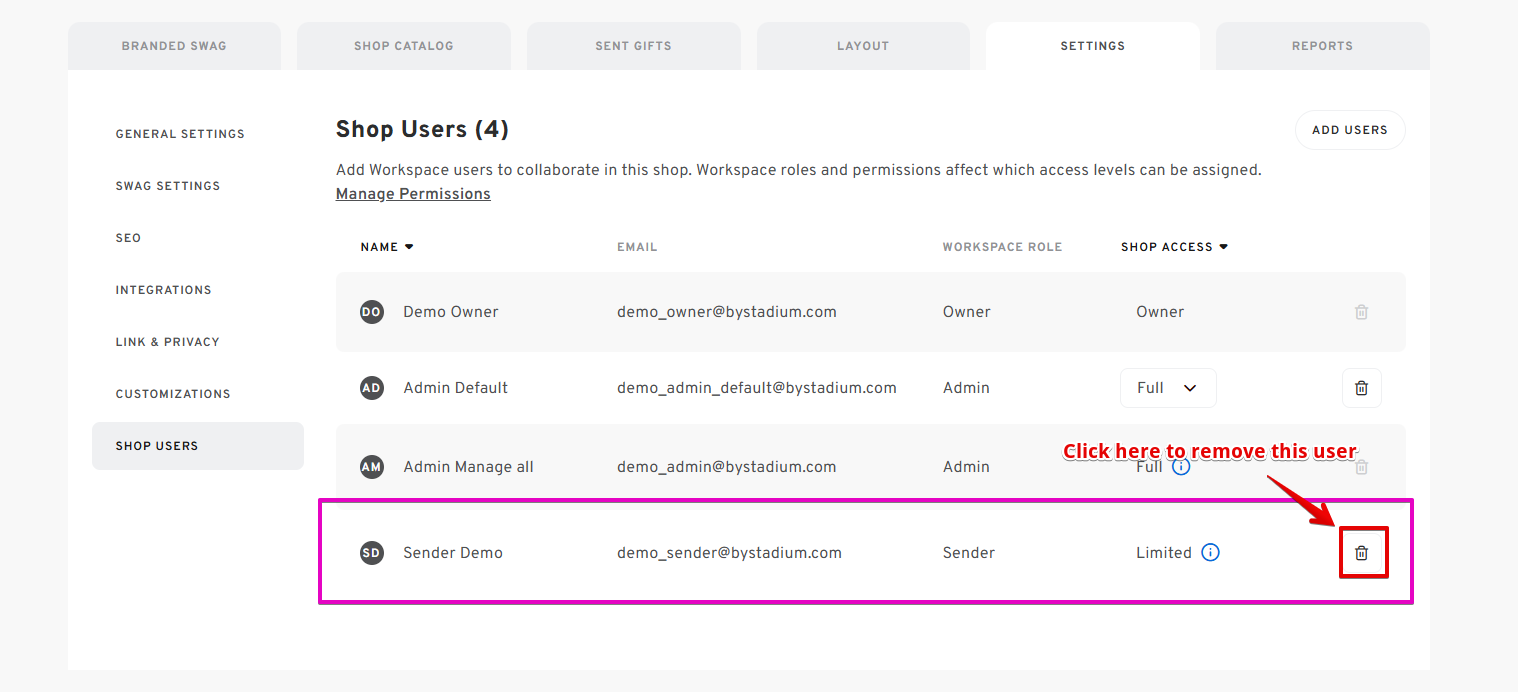The height and width of the screenshot is (692, 1518).
Task: Click the DO avatar for Demo Owner
Action: (x=372, y=312)
